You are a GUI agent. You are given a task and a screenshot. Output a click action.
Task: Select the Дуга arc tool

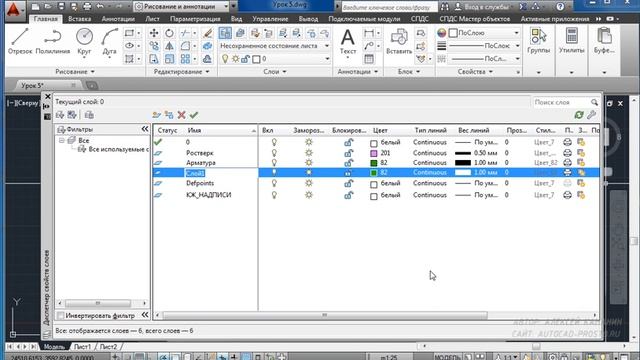[109, 41]
